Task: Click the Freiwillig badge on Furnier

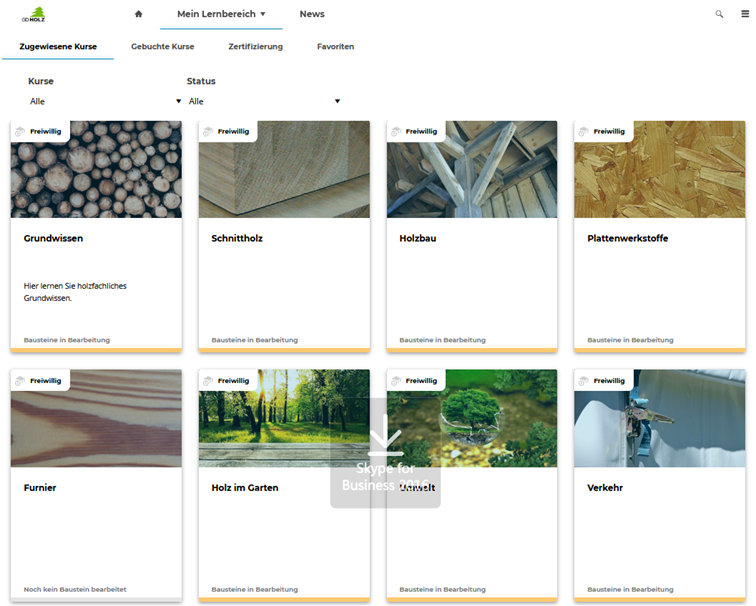Action: pos(40,380)
